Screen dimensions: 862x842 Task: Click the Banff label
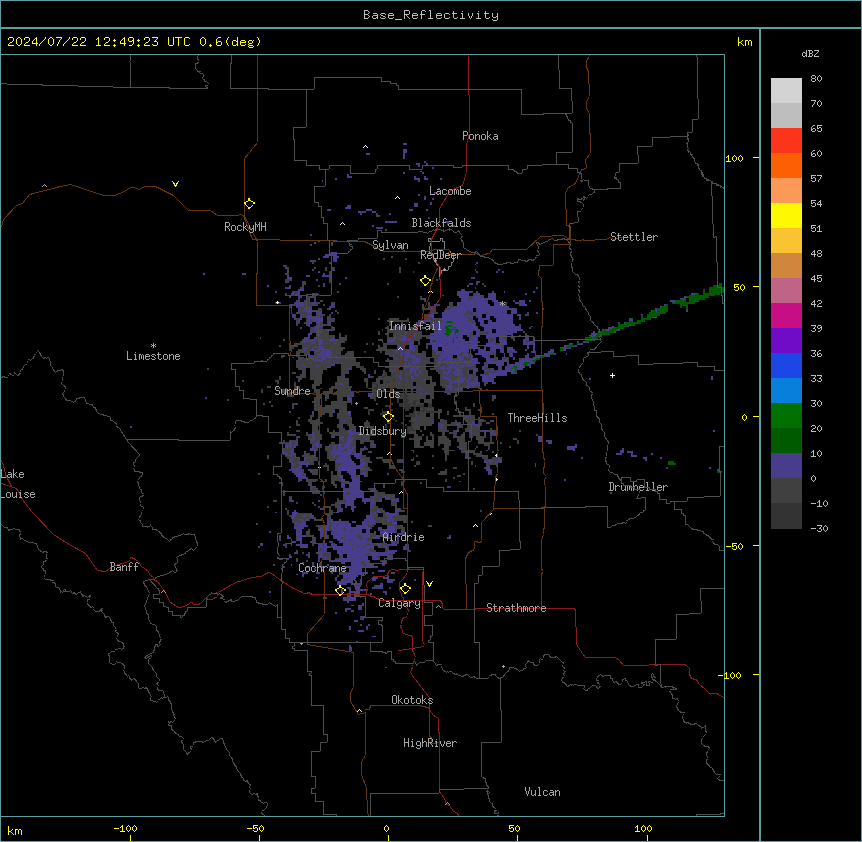point(124,567)
